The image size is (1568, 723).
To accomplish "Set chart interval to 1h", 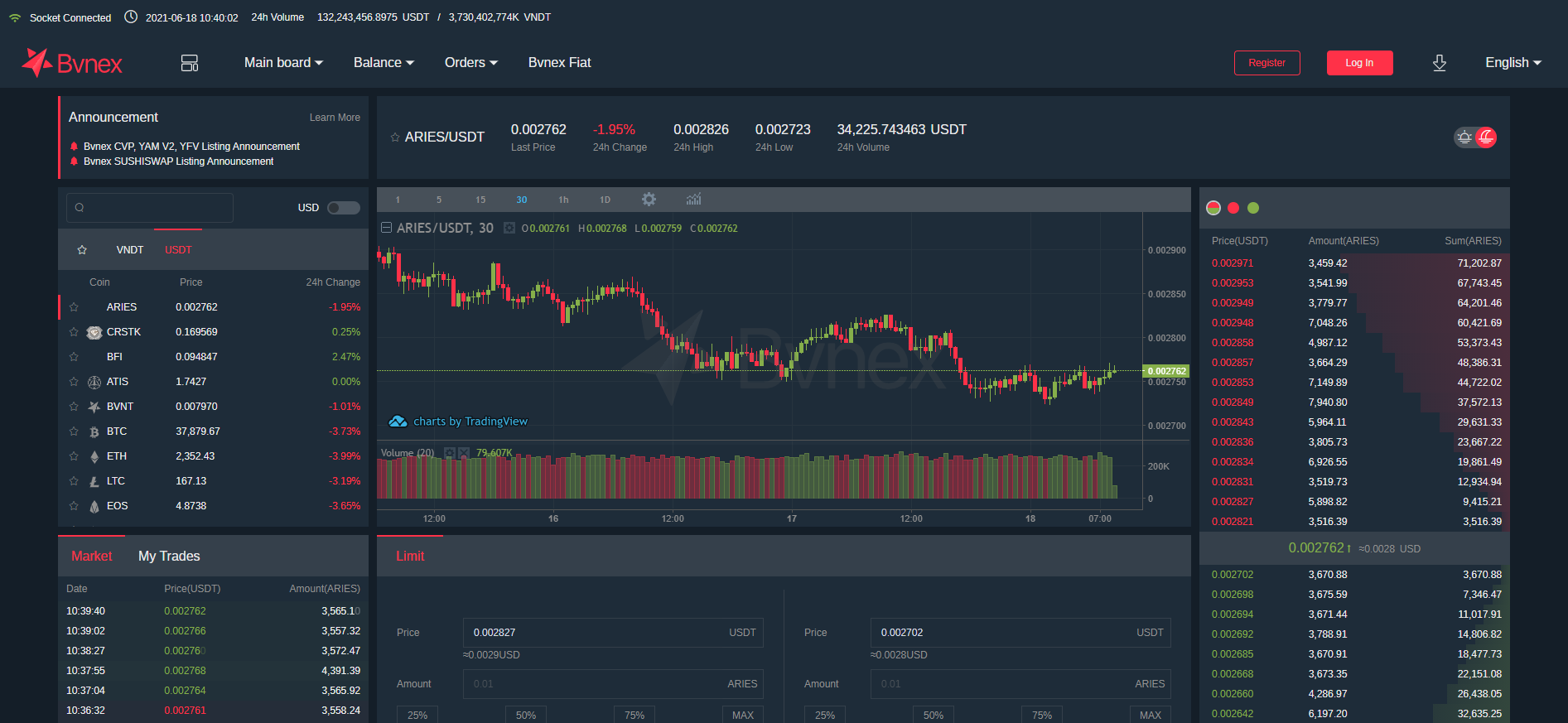I will click(563, 200).
